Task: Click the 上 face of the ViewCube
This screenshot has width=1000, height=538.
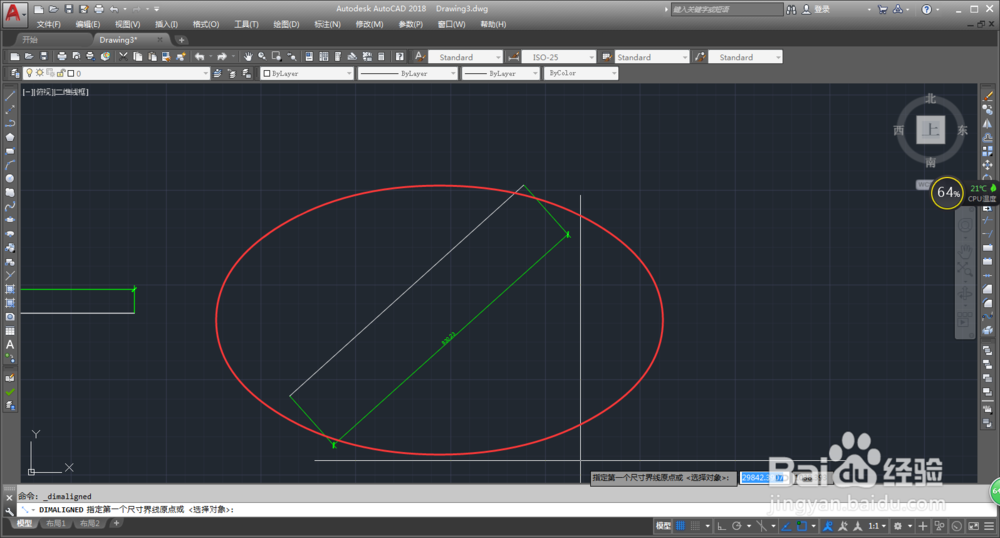Action: pos(930,130)
